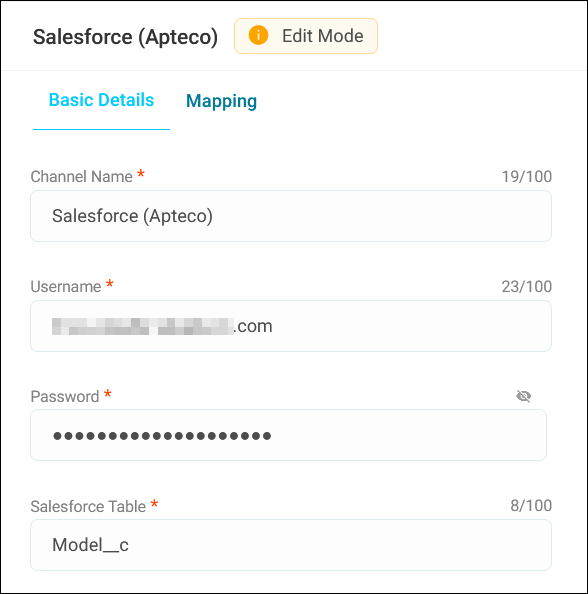The height and width of the screenshot is (594, 588).
Task: Switch to the Mapping tab
Action: tap(222, 101)
